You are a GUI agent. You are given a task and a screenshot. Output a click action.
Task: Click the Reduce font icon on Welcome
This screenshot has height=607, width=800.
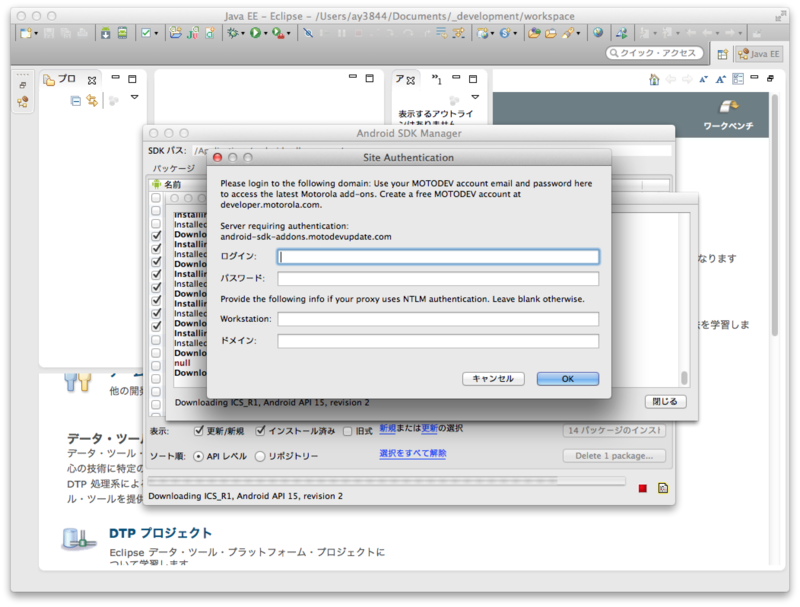coord(704,80)
